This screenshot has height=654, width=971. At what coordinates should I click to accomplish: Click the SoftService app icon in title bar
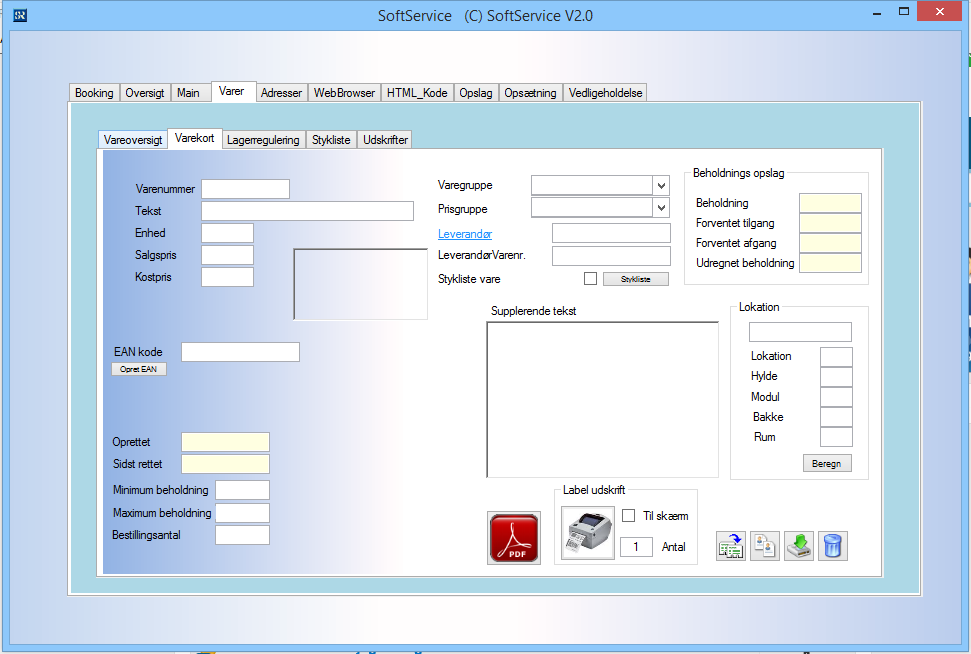tap(20, 15)
